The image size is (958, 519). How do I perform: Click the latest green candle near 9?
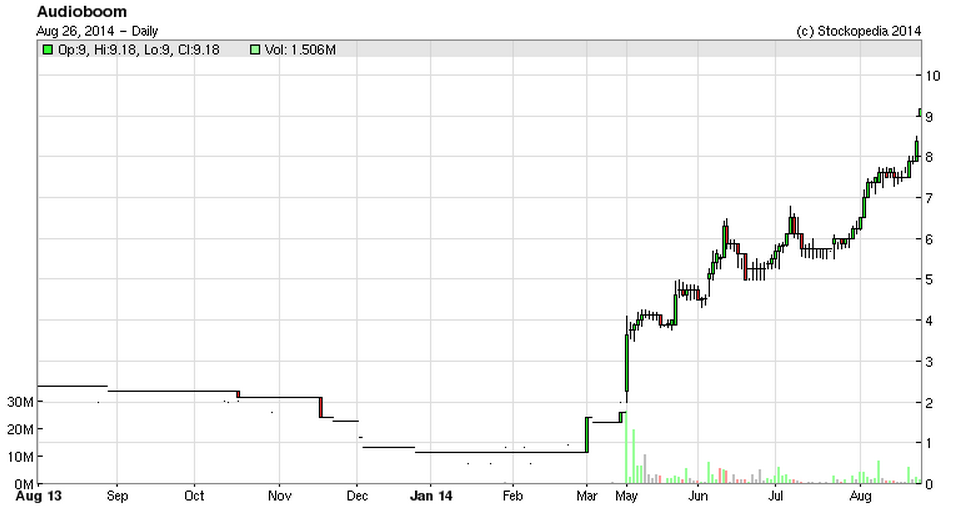point(920,112)
